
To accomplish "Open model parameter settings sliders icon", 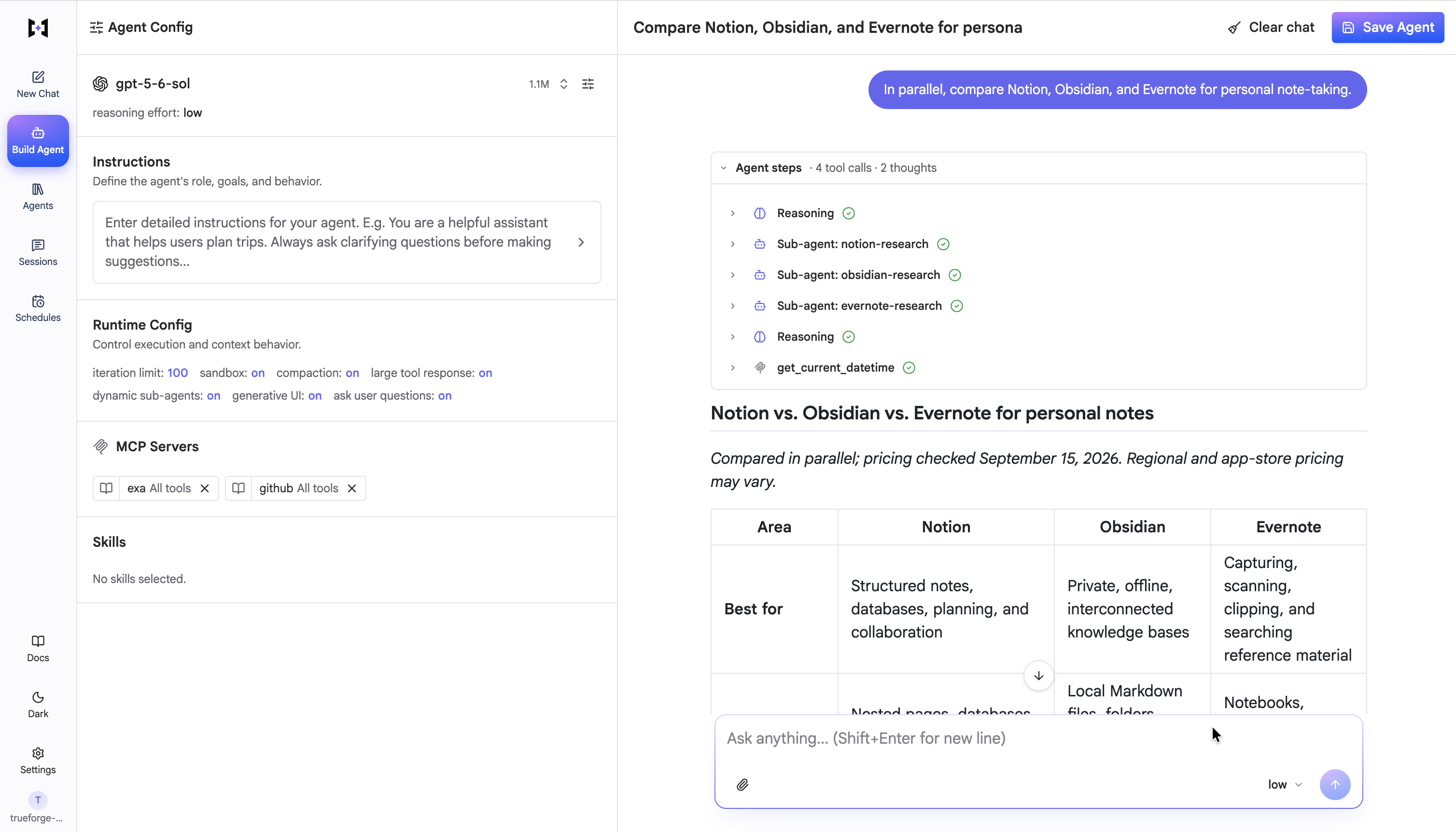I will [588, 84].
